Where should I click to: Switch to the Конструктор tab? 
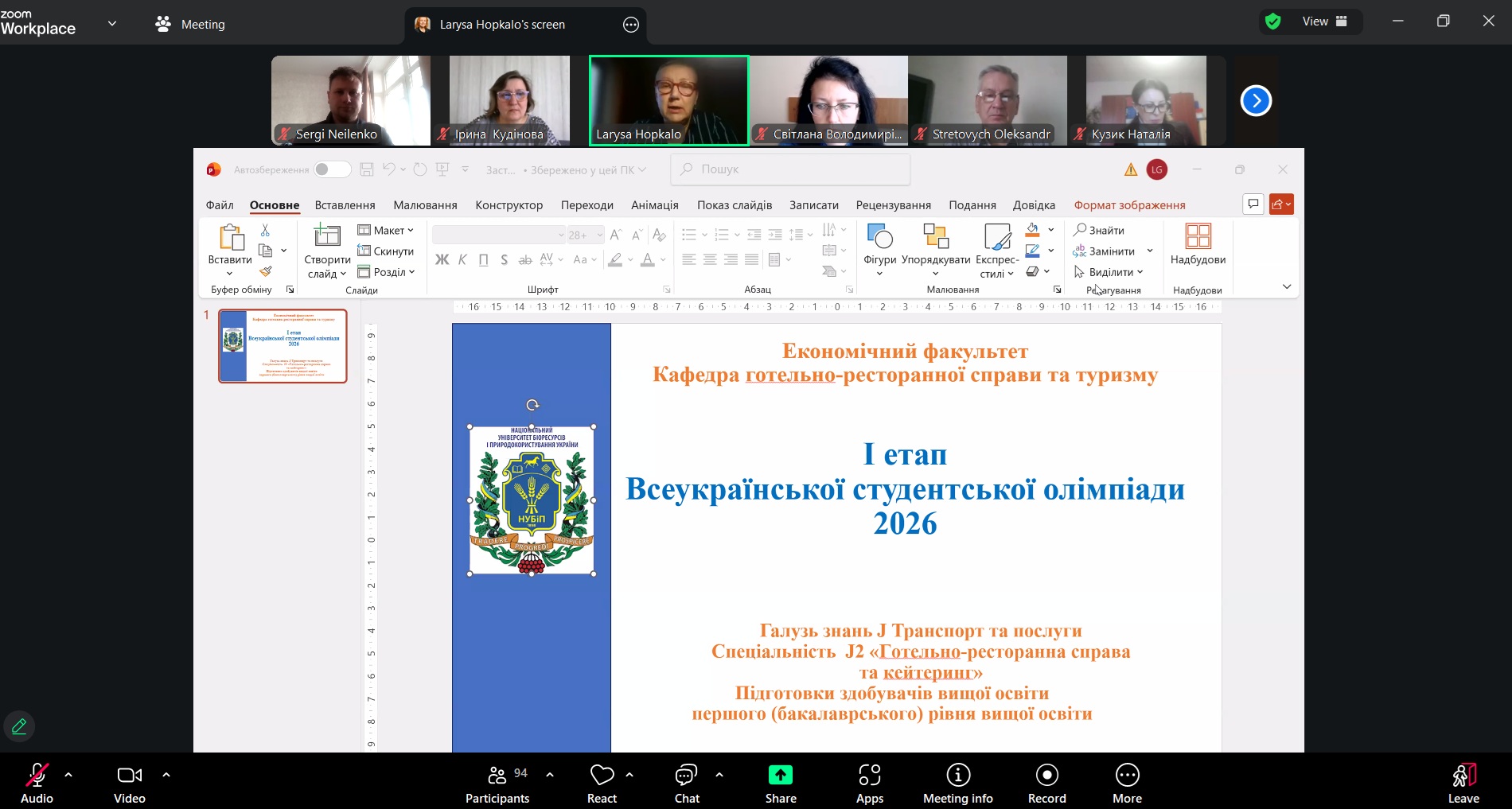click(509, 205)
